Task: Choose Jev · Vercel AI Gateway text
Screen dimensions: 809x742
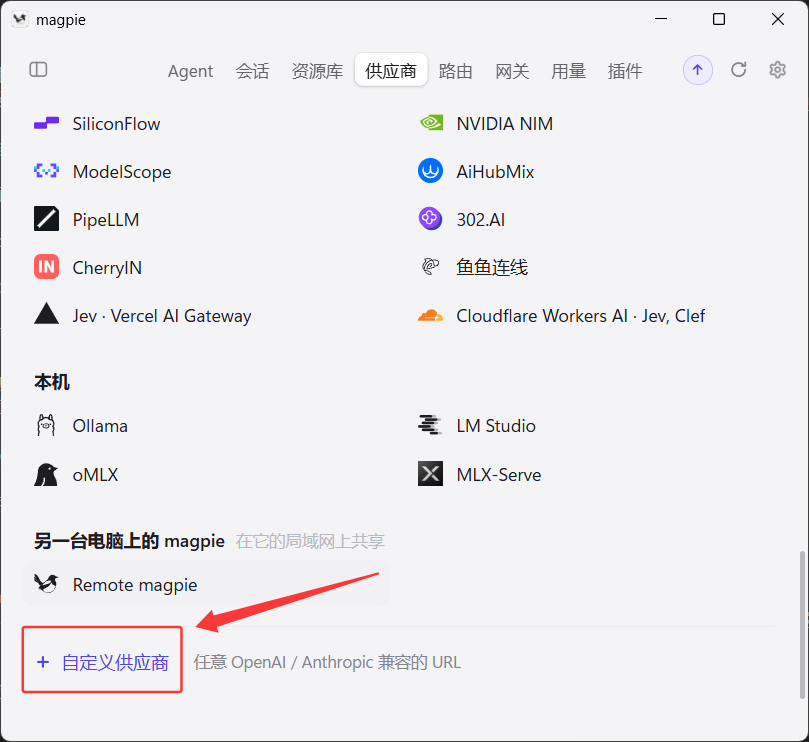Action: click(x=162, y=316)
